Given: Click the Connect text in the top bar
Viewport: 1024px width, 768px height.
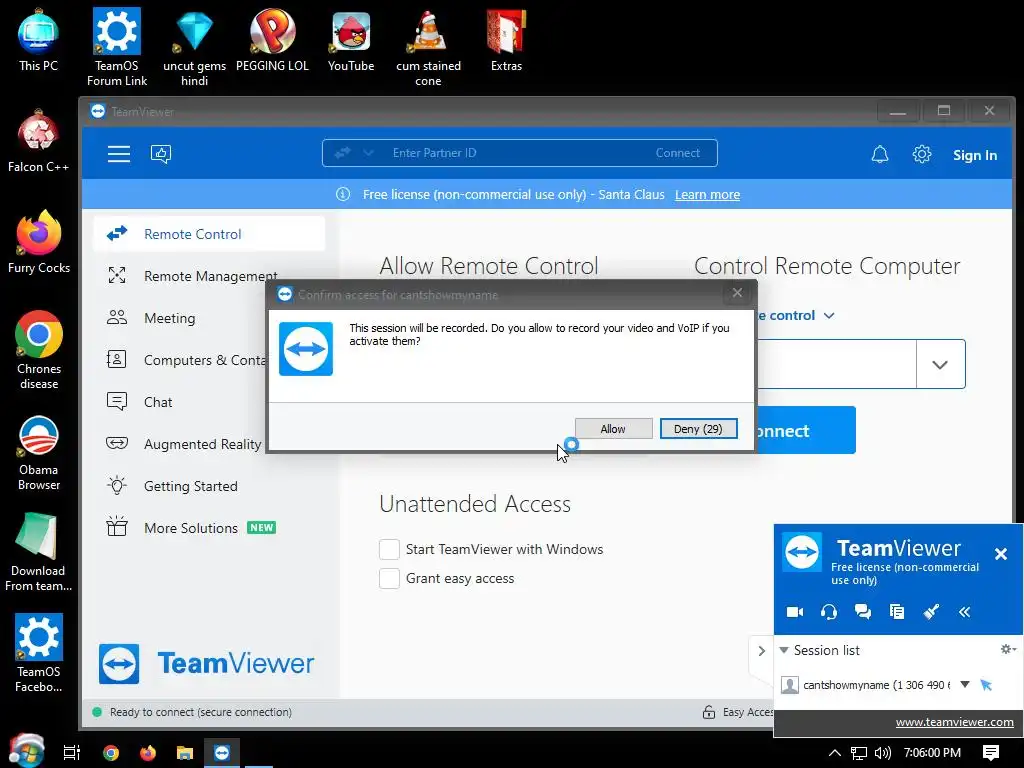Looking at the screenshot, I should 677,153.
